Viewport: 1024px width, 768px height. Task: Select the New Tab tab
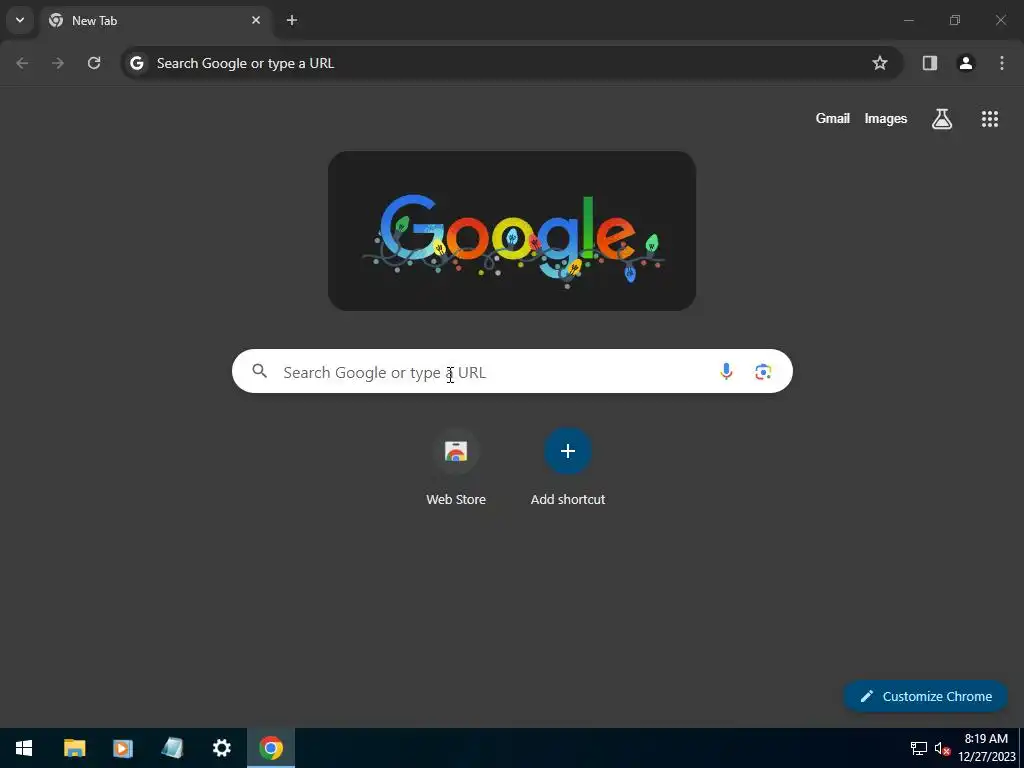(155, 20)
